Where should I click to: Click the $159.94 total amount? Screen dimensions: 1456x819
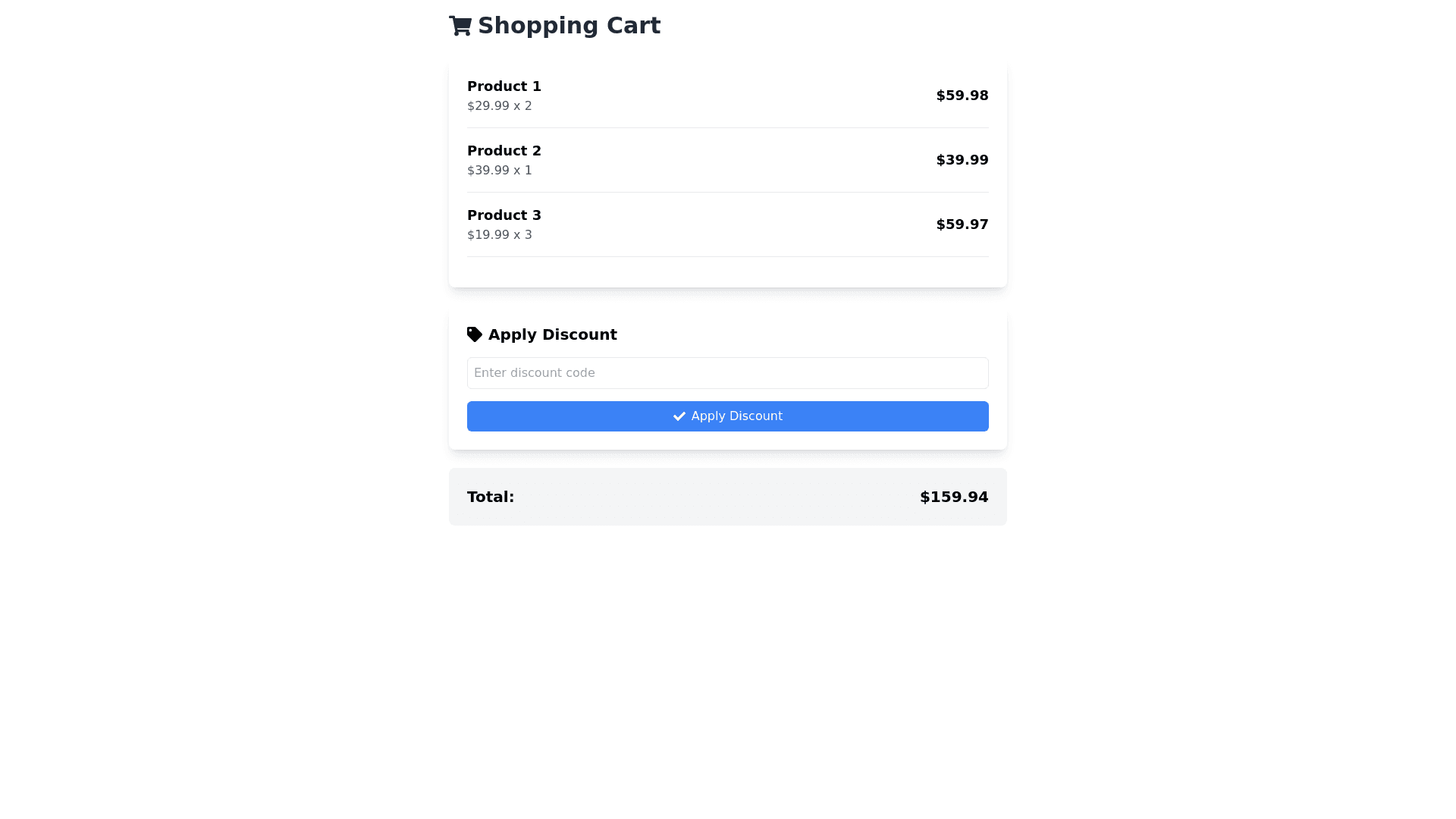pos(953,497)
